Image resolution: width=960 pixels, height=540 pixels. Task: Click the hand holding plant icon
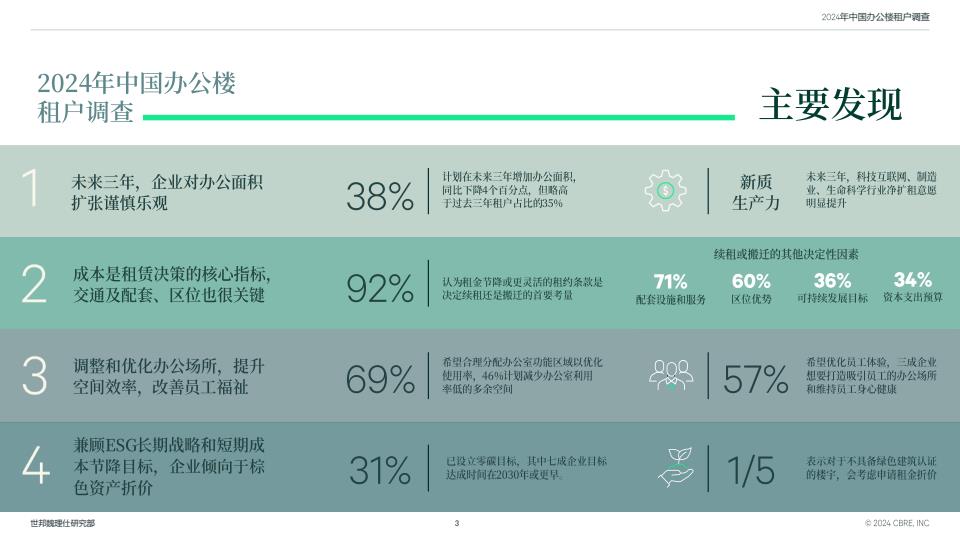(x=675, y=467)
